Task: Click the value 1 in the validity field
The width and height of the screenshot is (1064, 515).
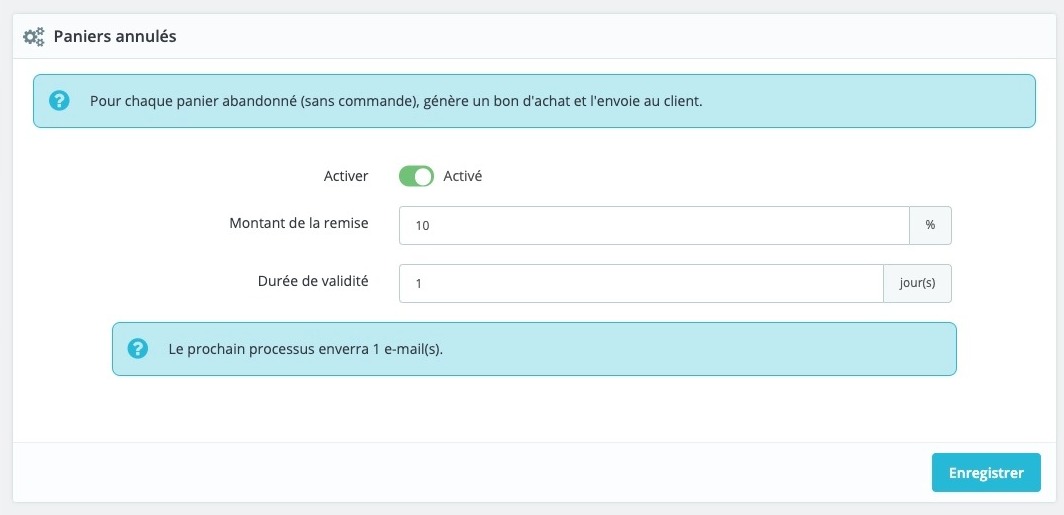Action: point(419,284)
